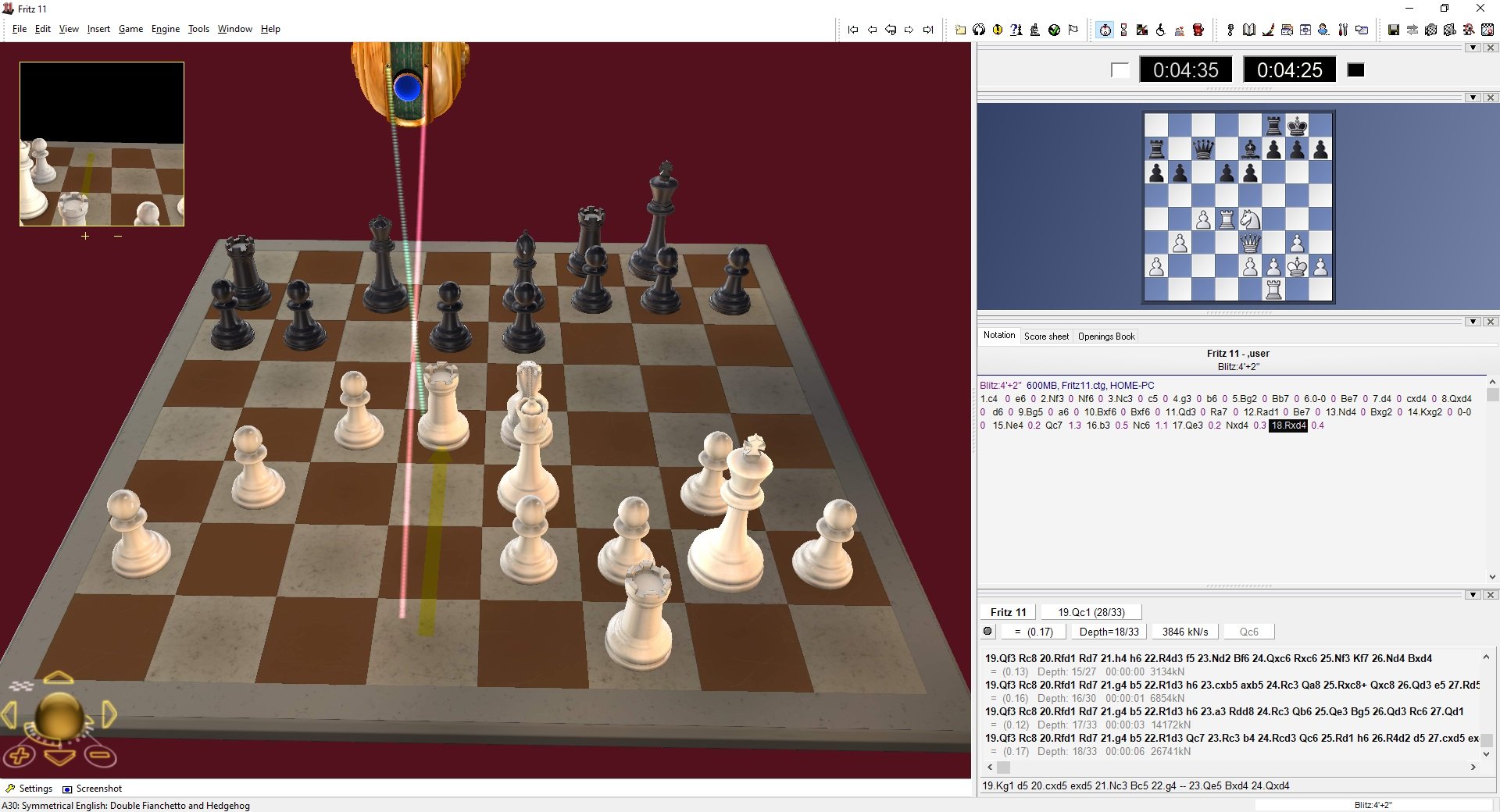Toggle the blitz clock toolbar button
Screen dimensions: 1500x812
point(1105,30)
